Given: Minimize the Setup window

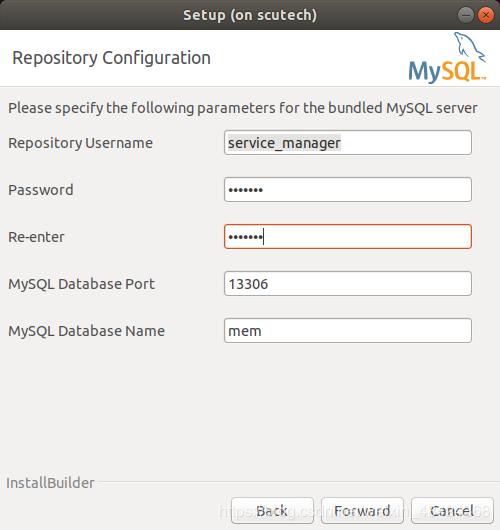Looking at the screenshot, I should coord(466,15).
